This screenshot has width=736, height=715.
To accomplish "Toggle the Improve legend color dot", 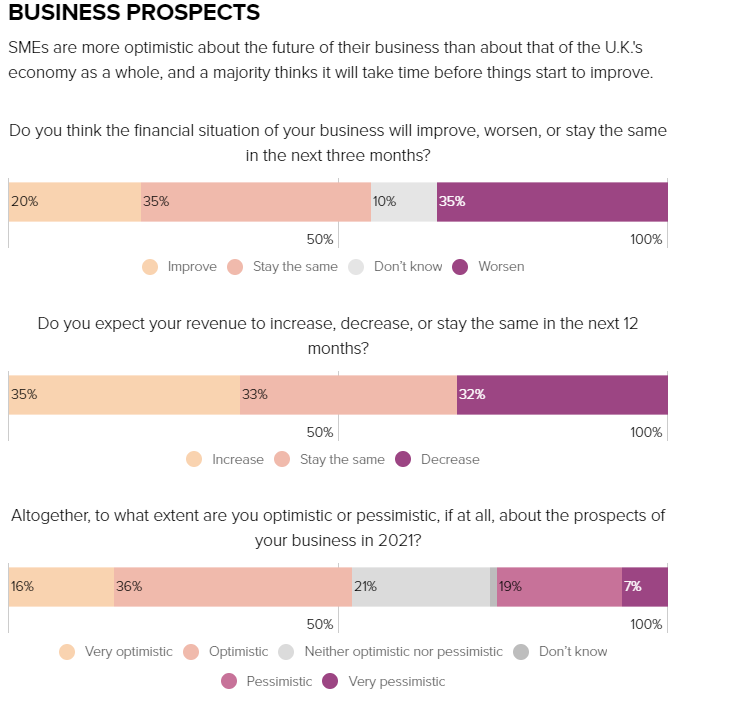I will point(150,267).
